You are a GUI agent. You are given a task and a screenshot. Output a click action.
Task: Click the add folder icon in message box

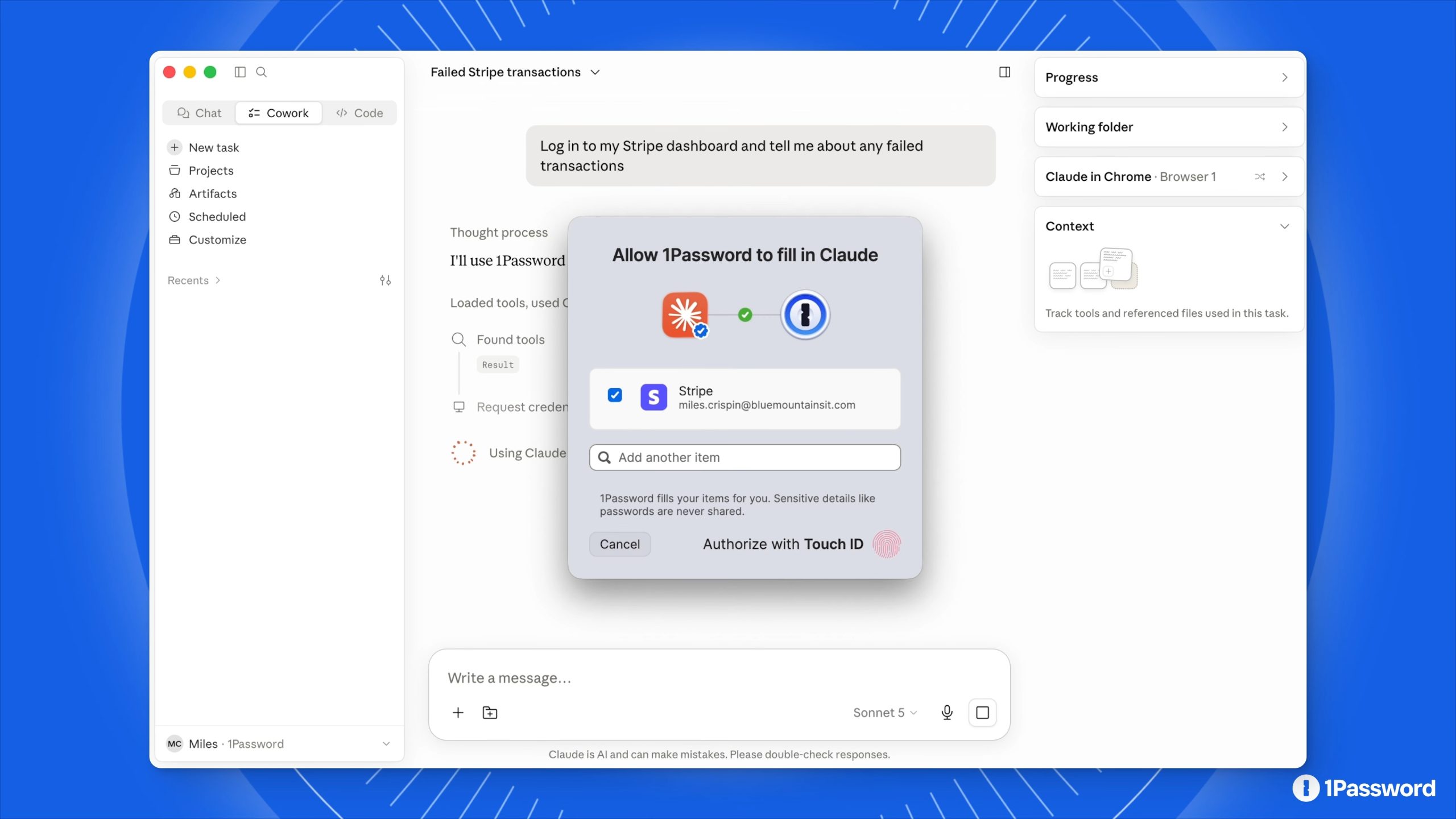(490, 713)
